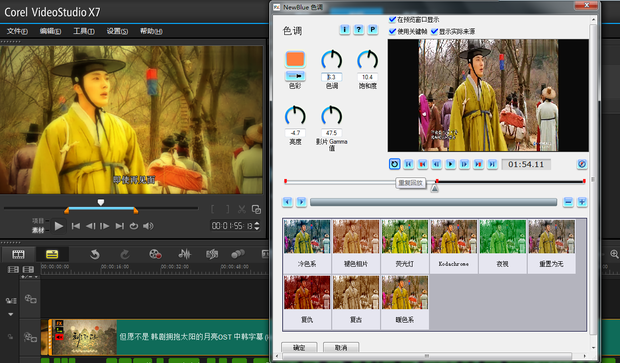Screen dimensions: 620x363
Task: Click the NewBlue info 'i' button
Action: point(344,29)
